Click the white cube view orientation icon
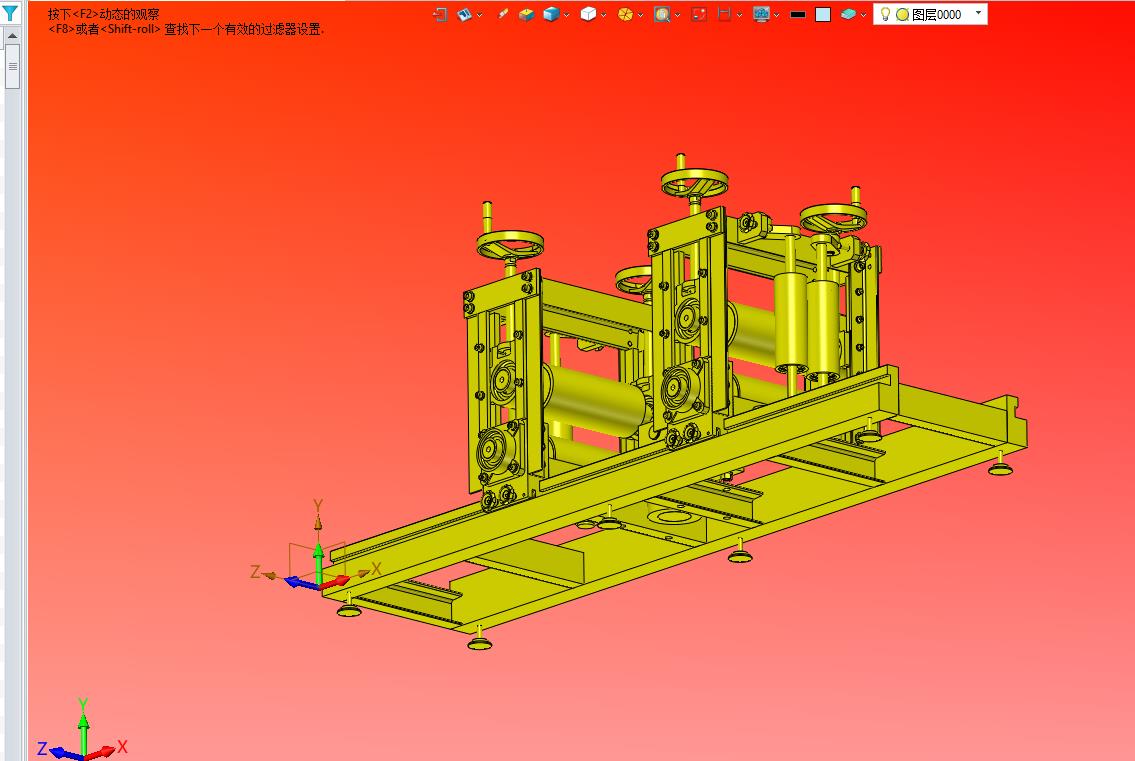Image resolution: width=1135 pixels, height=761 pixels. (588, 14)
